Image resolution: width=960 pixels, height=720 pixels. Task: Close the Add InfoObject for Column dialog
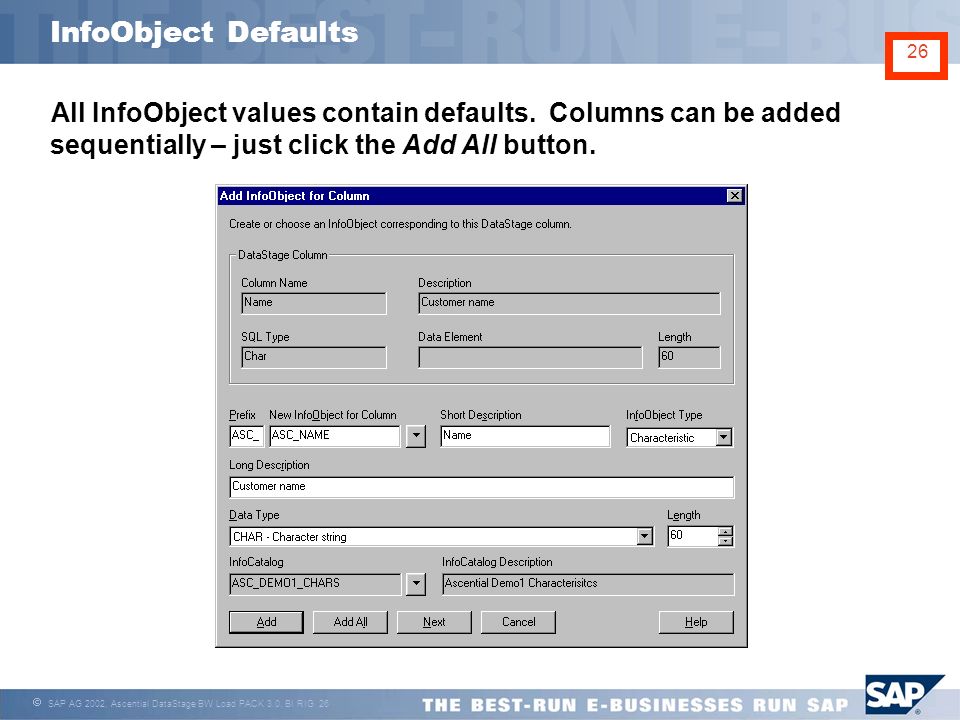pos(735,195)
